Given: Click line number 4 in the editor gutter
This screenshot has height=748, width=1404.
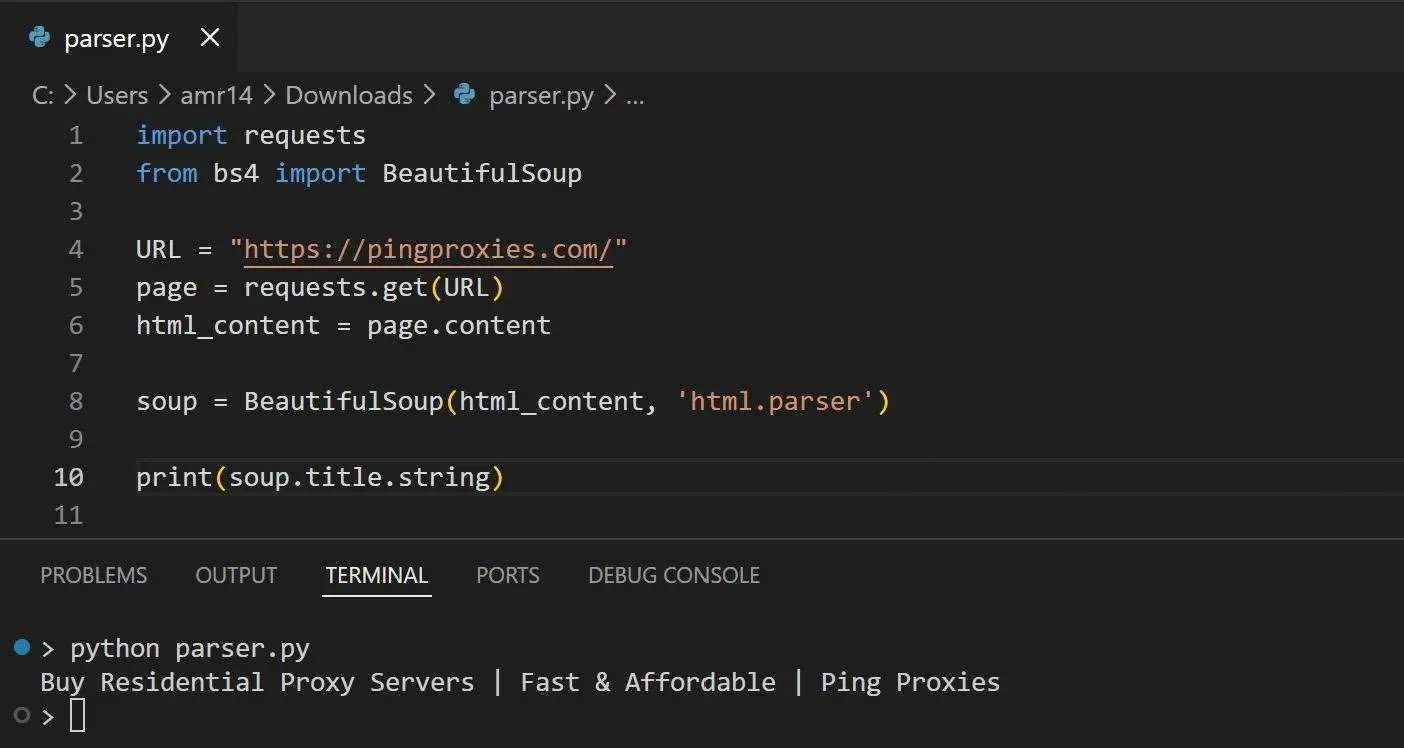Looking at the screenshot, I should (75, 249).
